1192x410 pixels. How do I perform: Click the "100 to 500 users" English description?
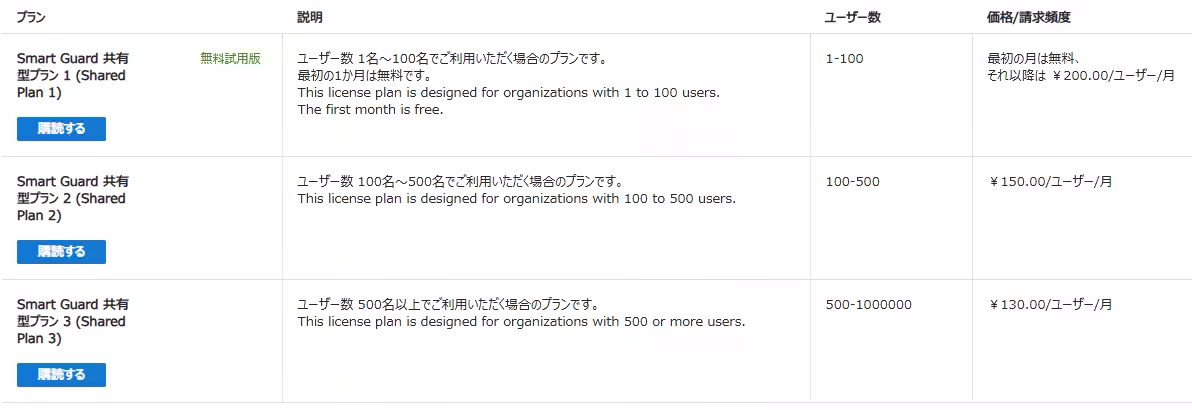tap(516, 199)
